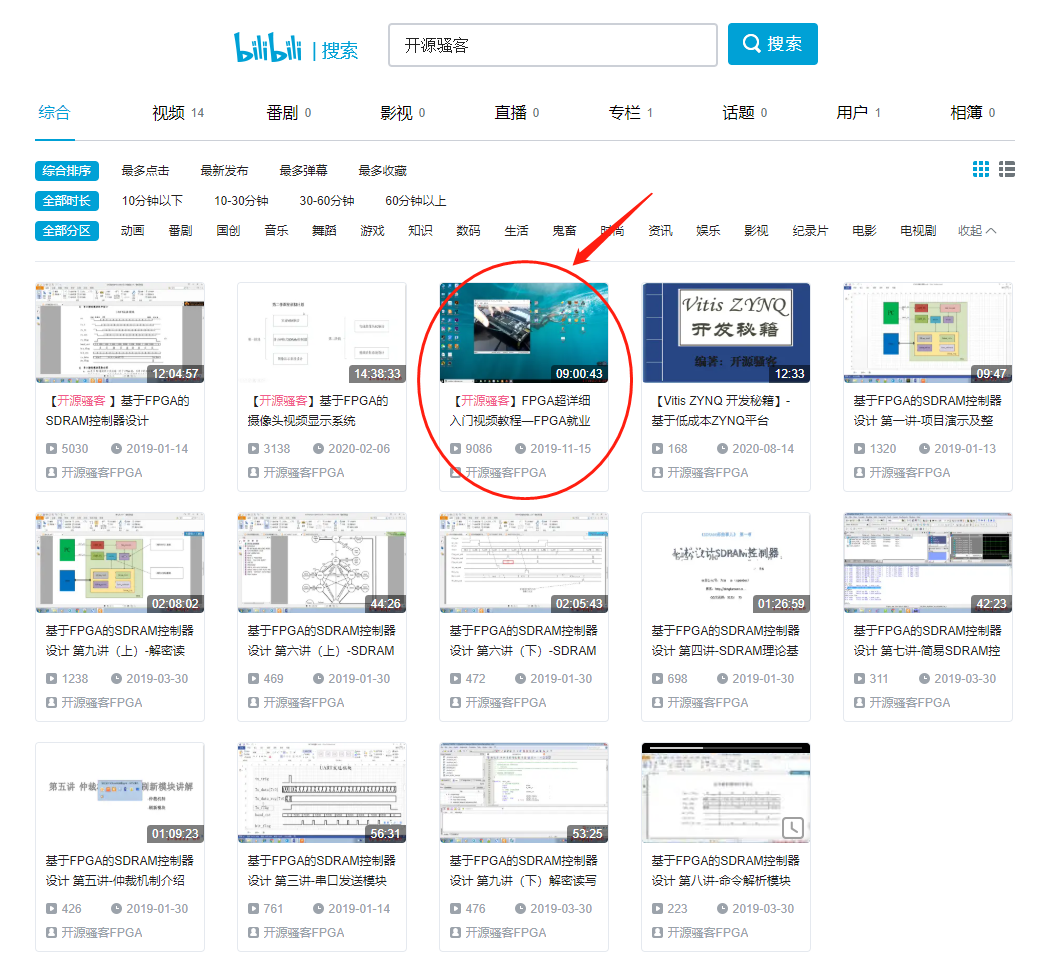Image resolution: width=1045 pixels, height=970 pixels.
Task: Select 综合排序 sort option
Action: tap(67, 171)
